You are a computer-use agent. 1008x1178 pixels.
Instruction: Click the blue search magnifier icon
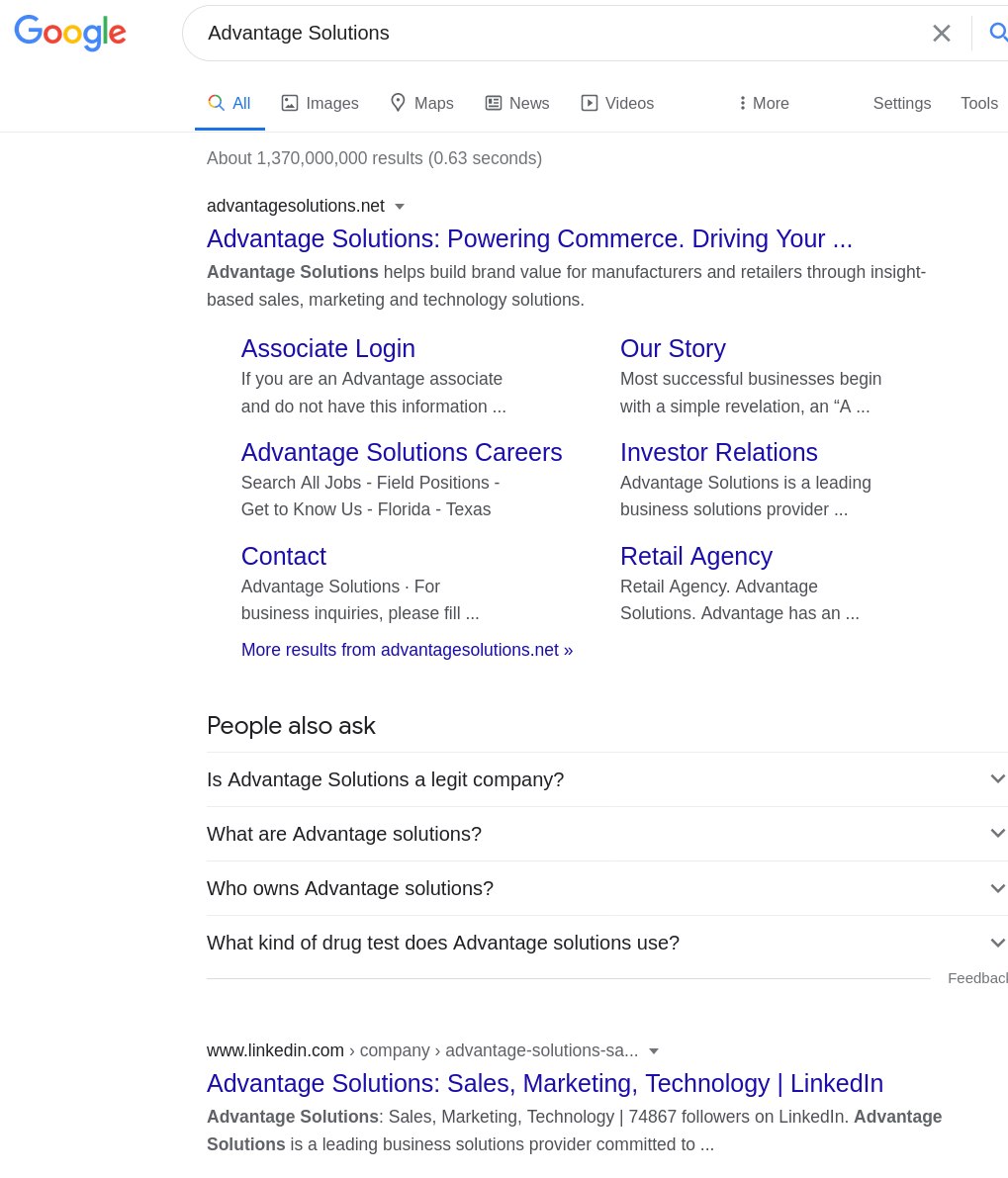click(997, 33)
